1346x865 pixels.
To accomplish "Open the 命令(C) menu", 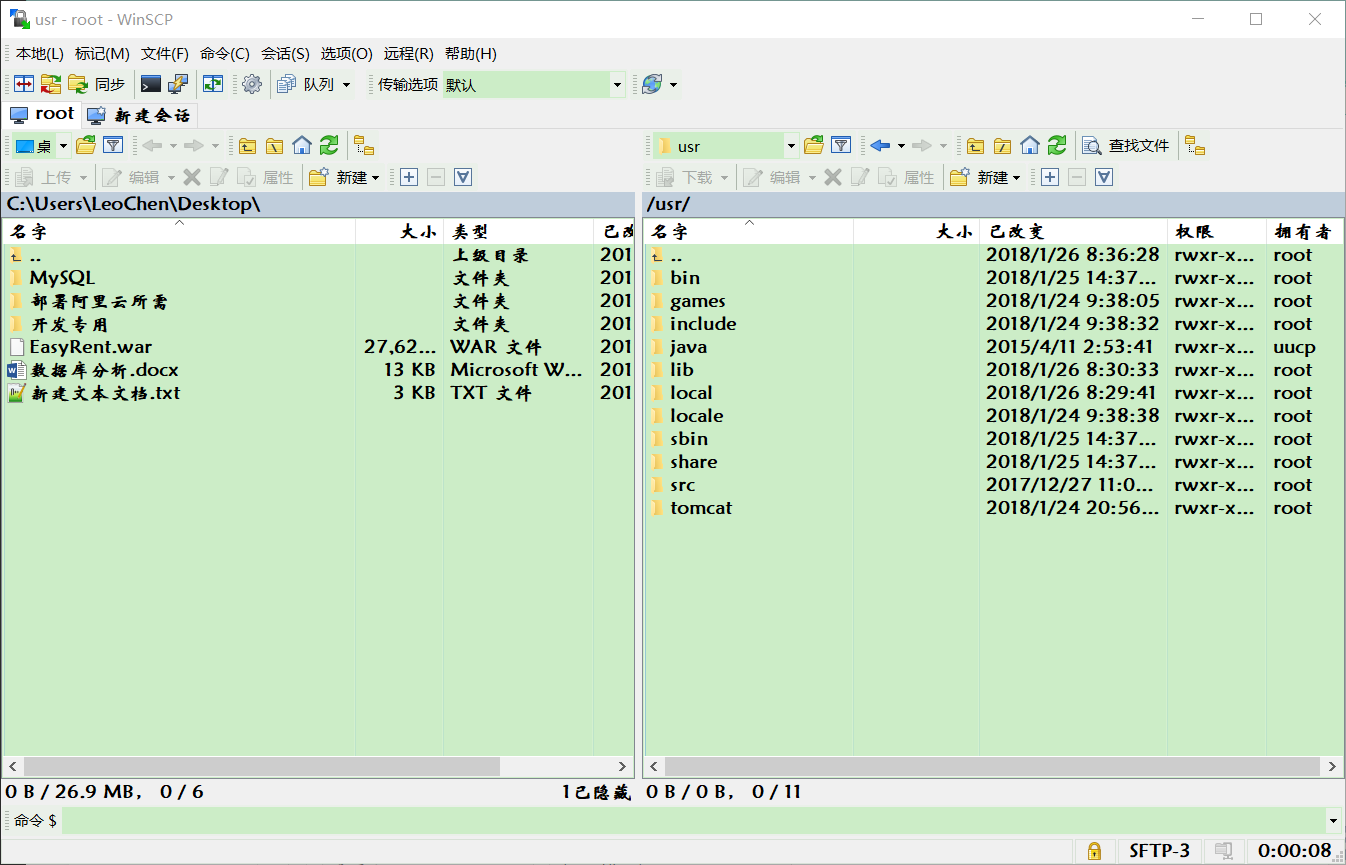I will click(225, 54).
